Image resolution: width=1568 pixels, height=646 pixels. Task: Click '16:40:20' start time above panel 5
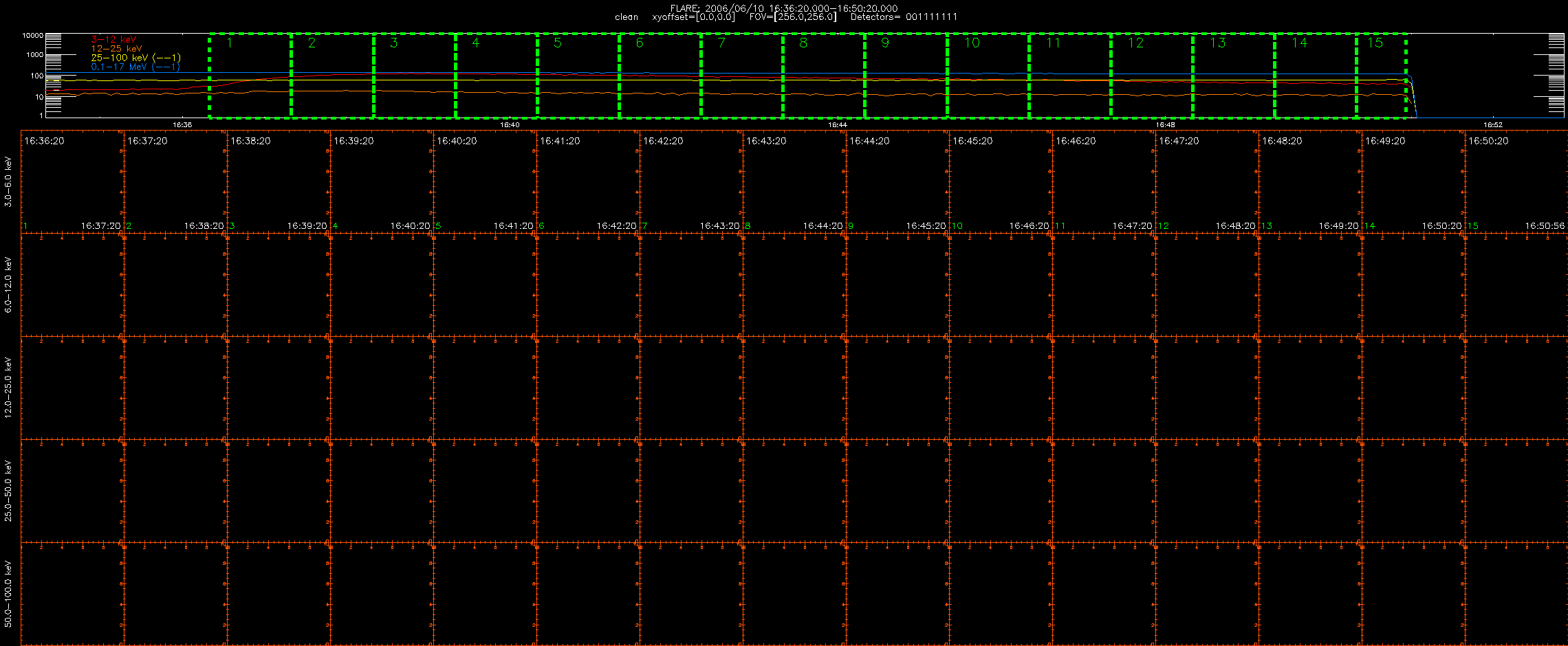pyautogui.click(x=457, y=141)
